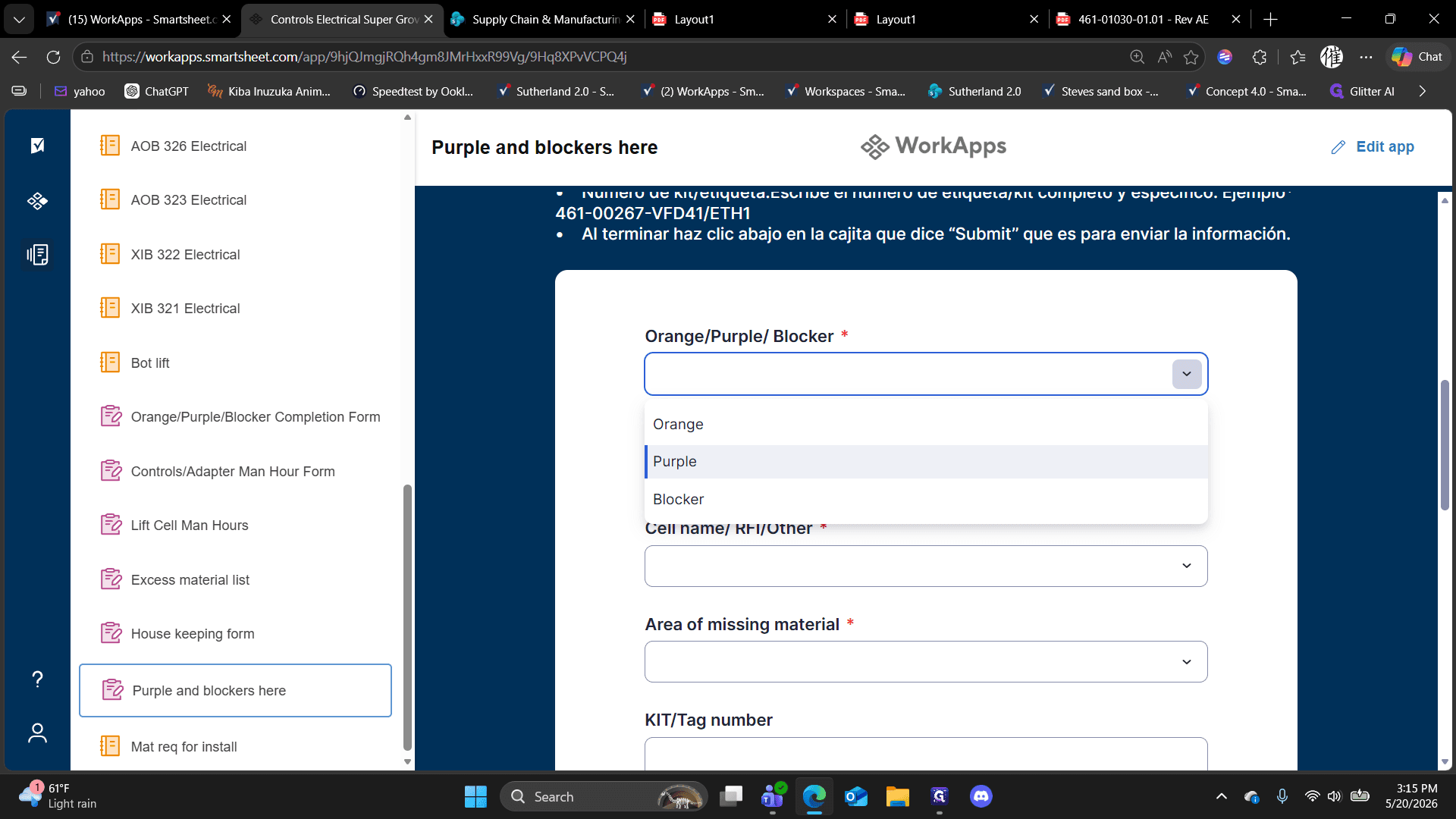Show hidden system tray icons
Screen dimensions: 1456x819
[1221, 796]
